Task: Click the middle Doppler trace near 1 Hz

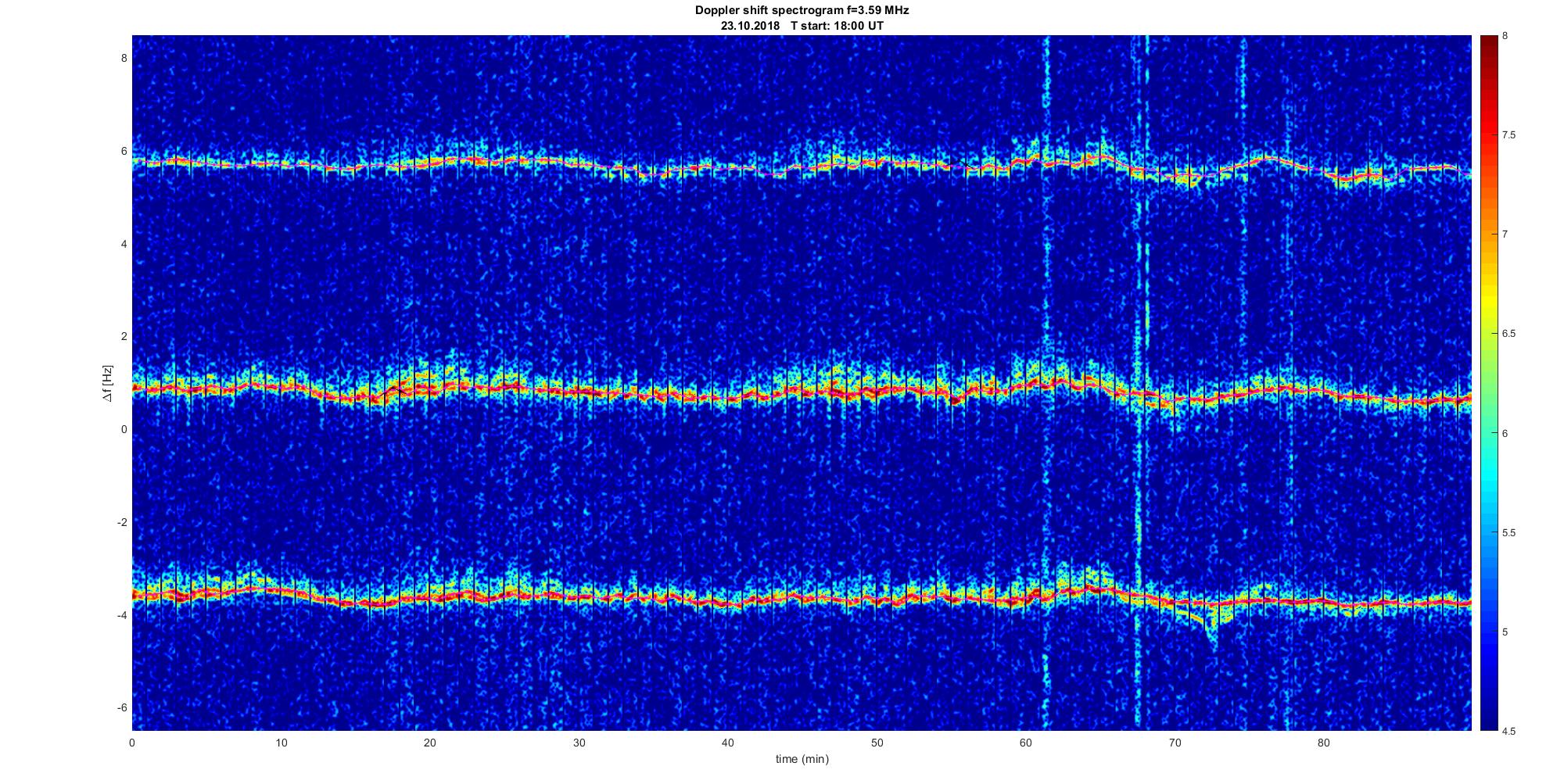Action: pos(802,391)
